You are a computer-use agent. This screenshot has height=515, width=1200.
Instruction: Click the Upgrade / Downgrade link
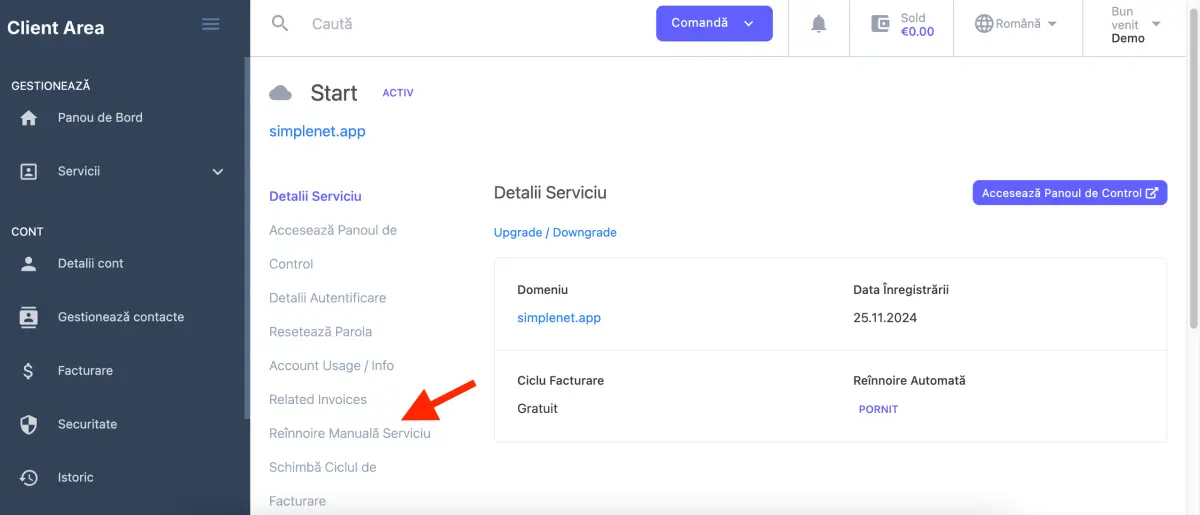[555, 232]
